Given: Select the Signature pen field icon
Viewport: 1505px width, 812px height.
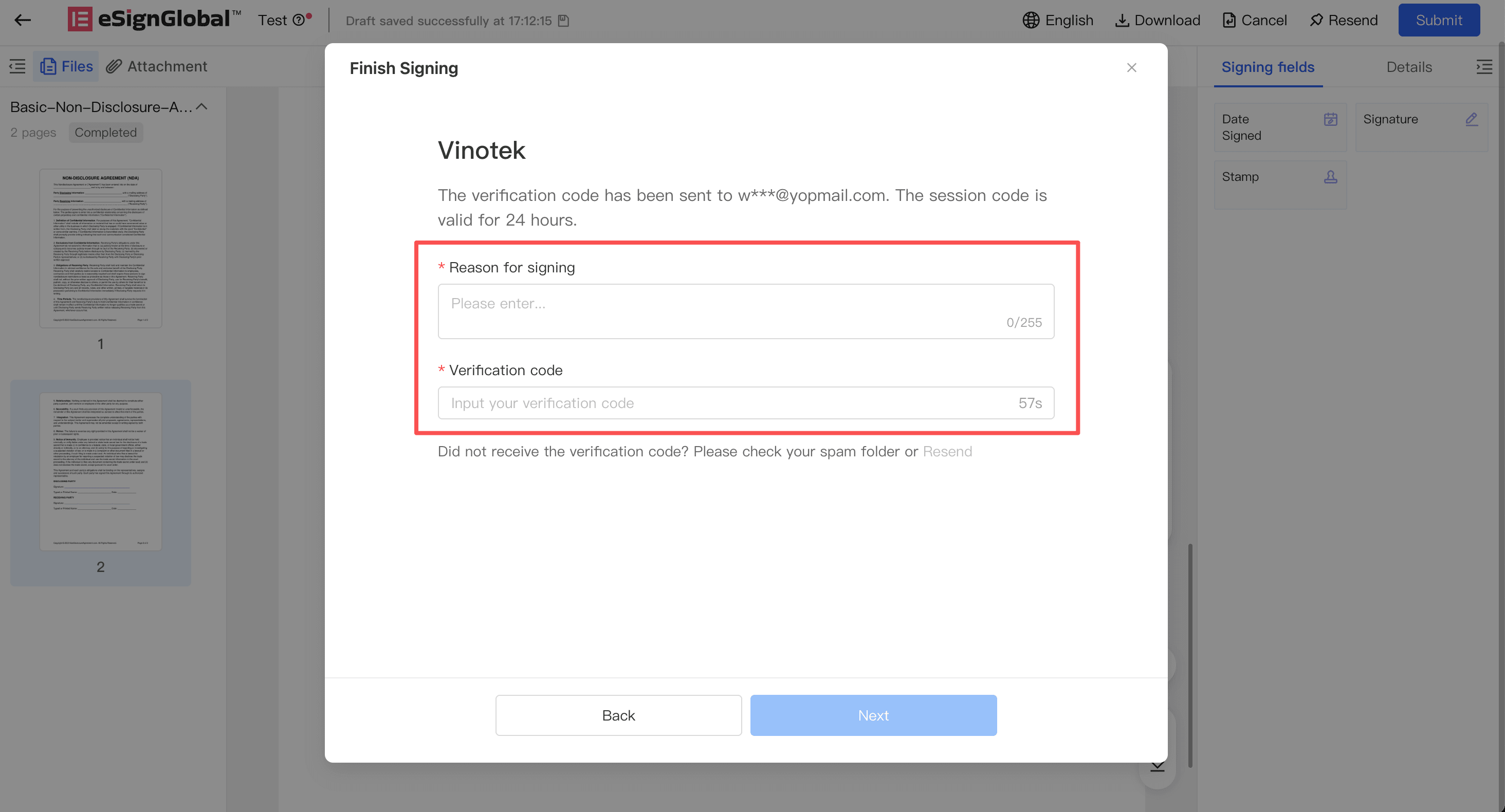Looking at the screenshot, I should coord(1471,119).
